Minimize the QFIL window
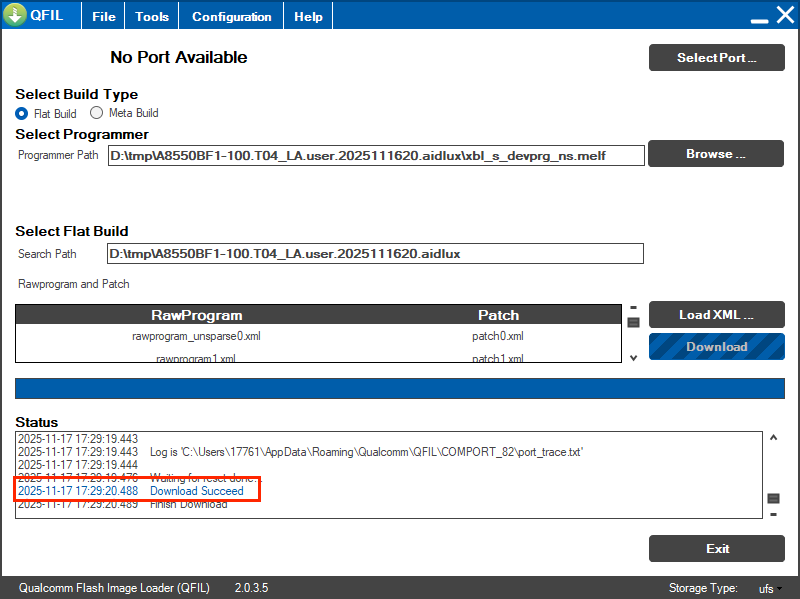This screenshot has width=800, height=599. [x=760, y=18]
